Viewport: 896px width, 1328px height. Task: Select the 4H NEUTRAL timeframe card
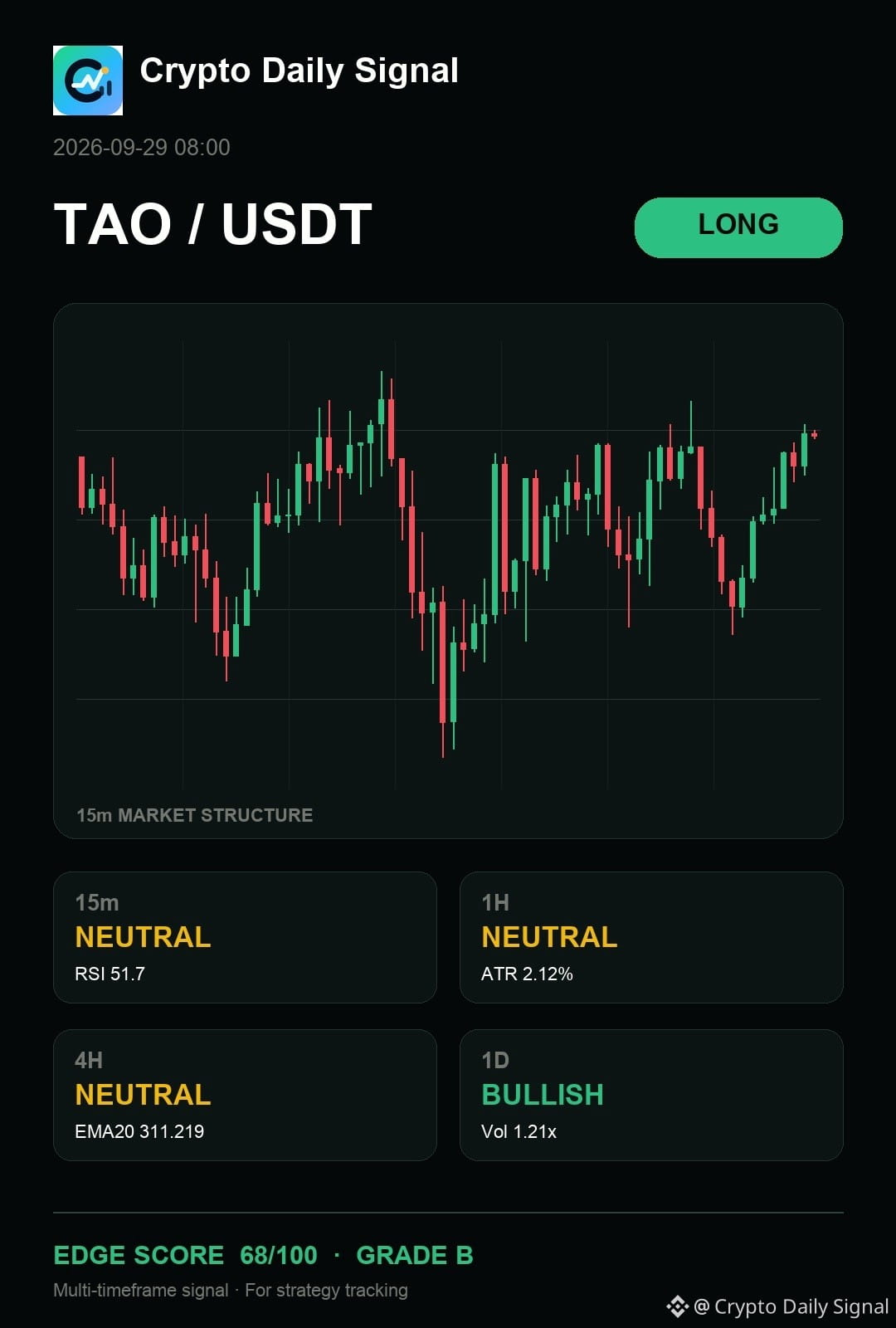click(x=245, y=1095)
